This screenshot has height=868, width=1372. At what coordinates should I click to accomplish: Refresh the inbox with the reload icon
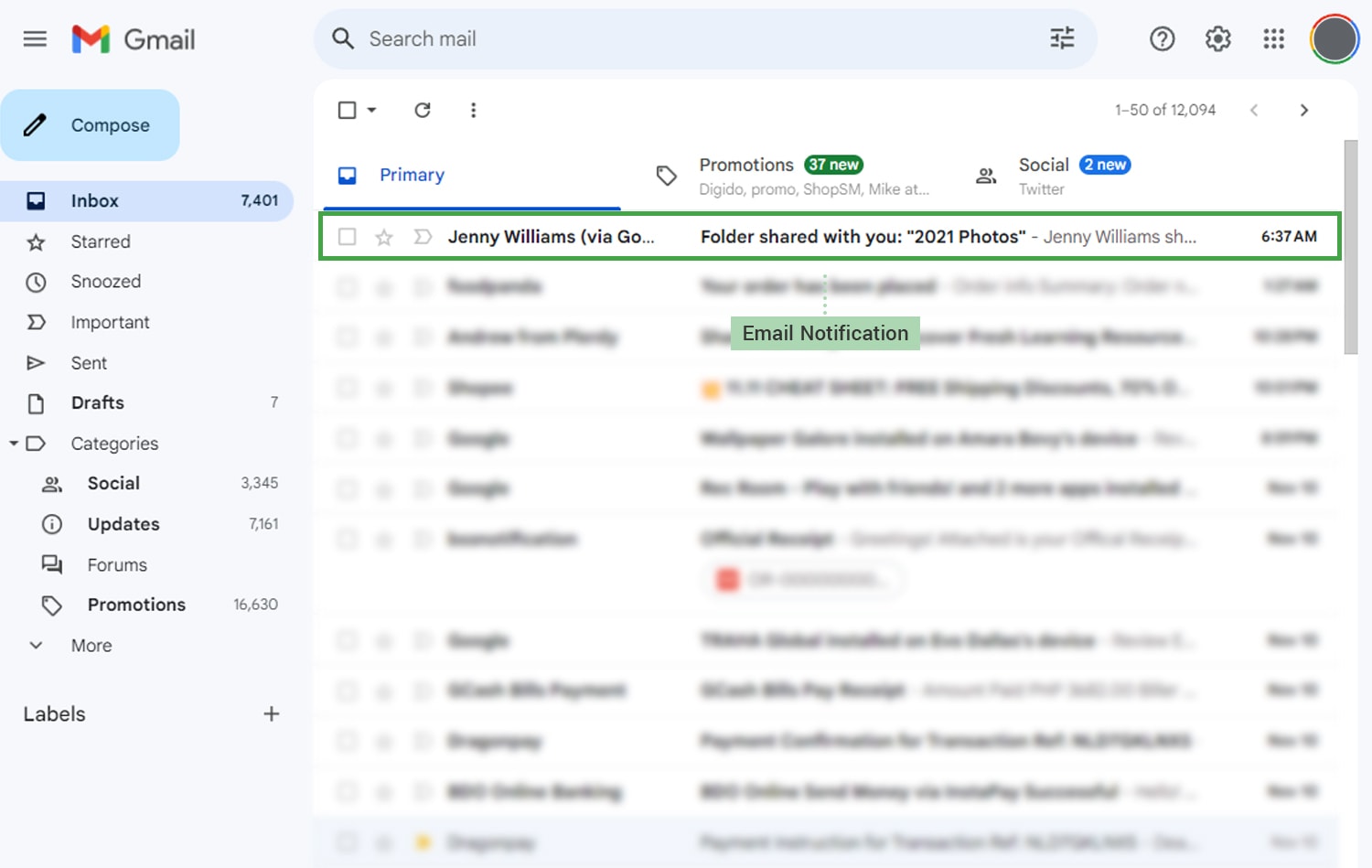click(422, 110)
